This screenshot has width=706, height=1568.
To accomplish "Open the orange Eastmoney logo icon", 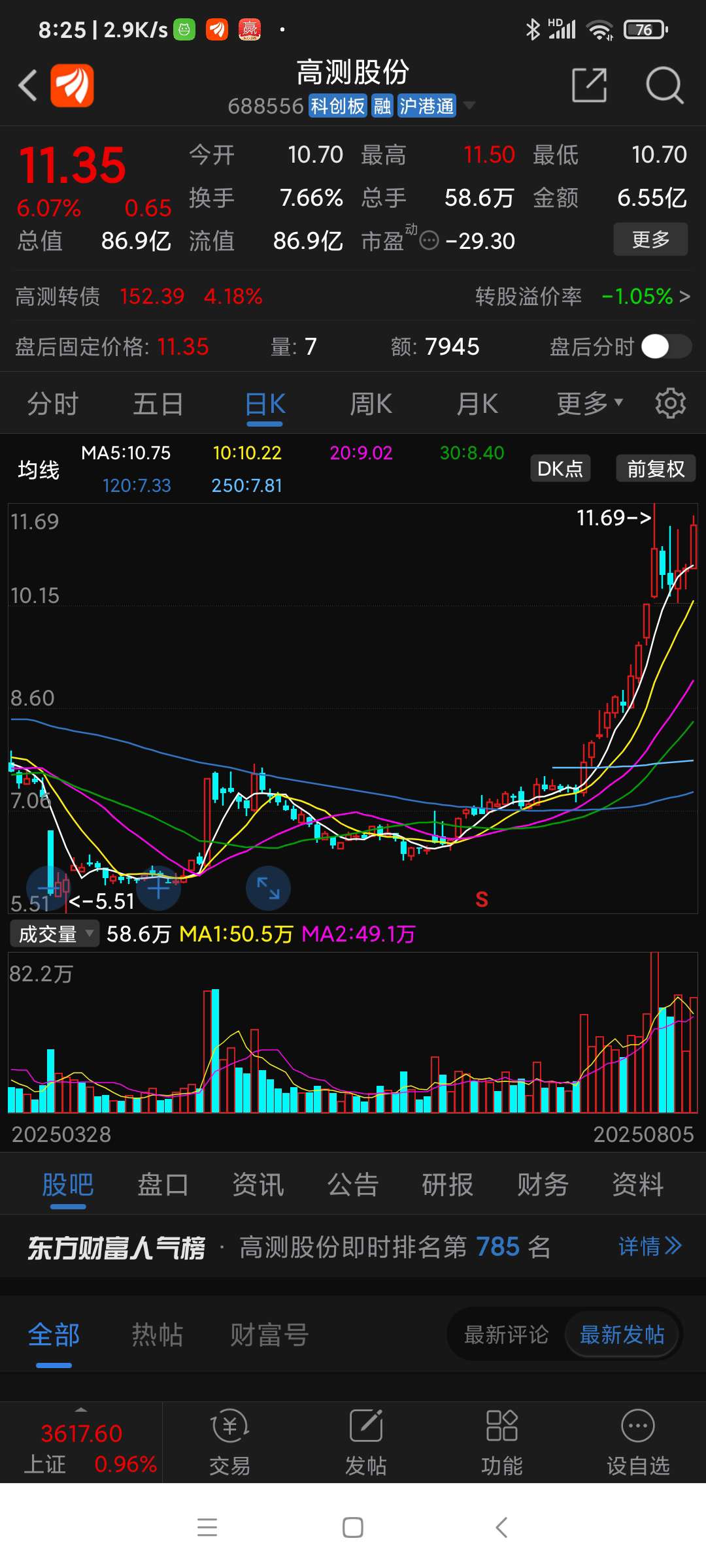I will coord(72,86).
